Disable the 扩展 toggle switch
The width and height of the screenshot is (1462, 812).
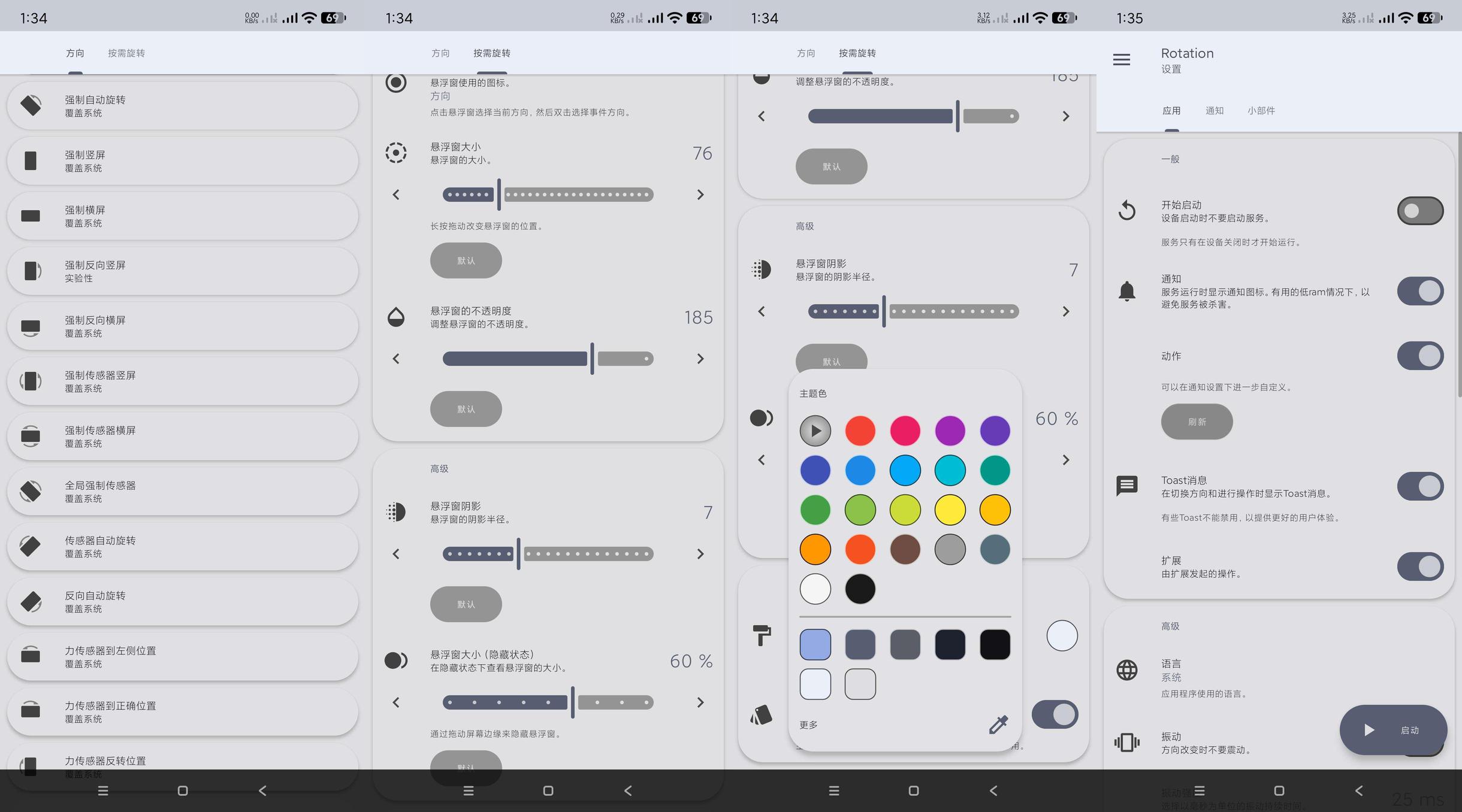click(1419, 566)
